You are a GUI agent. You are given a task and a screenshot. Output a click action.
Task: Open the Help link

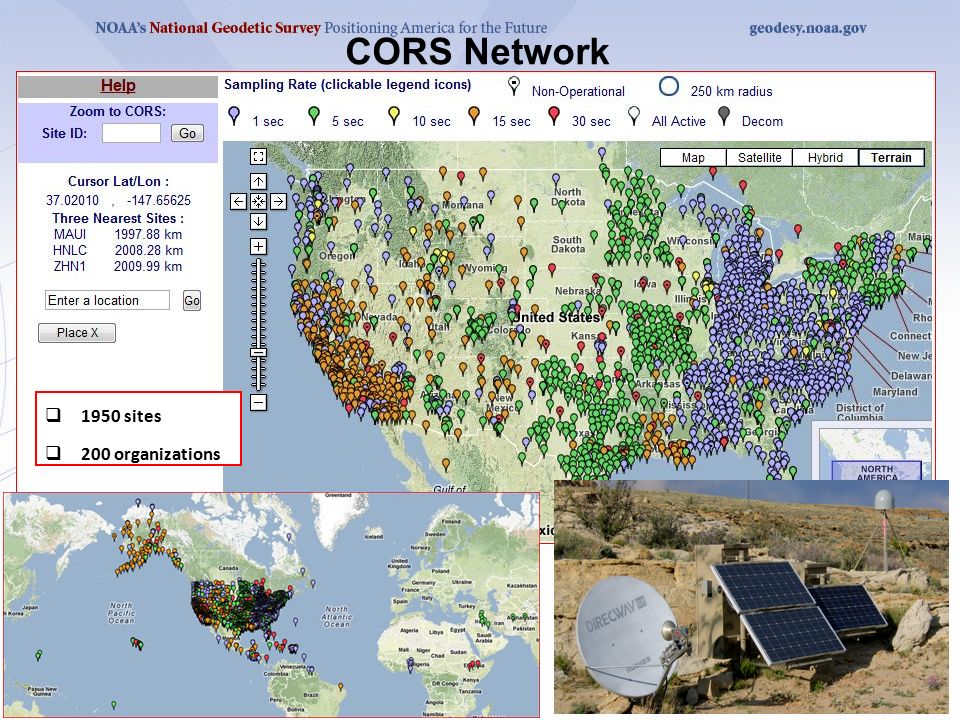[118, 86]
